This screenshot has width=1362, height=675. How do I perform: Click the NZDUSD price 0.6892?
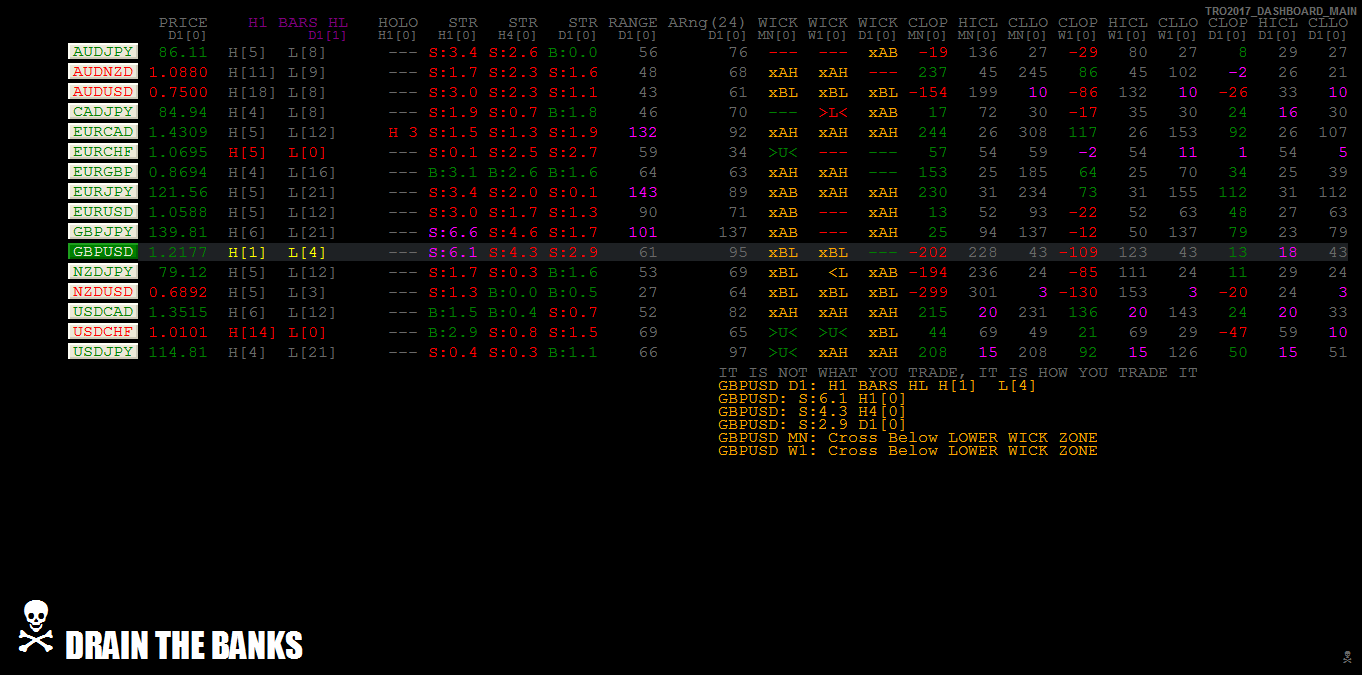click(178, 292)
